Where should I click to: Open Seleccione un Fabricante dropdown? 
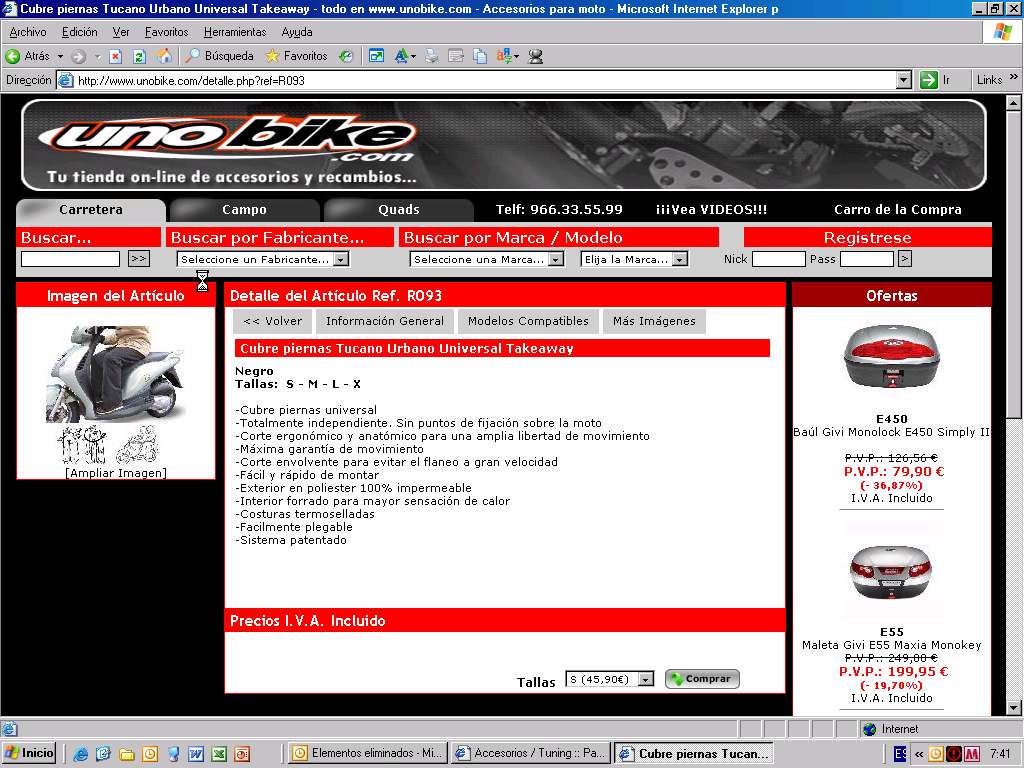tap(263, 259)
